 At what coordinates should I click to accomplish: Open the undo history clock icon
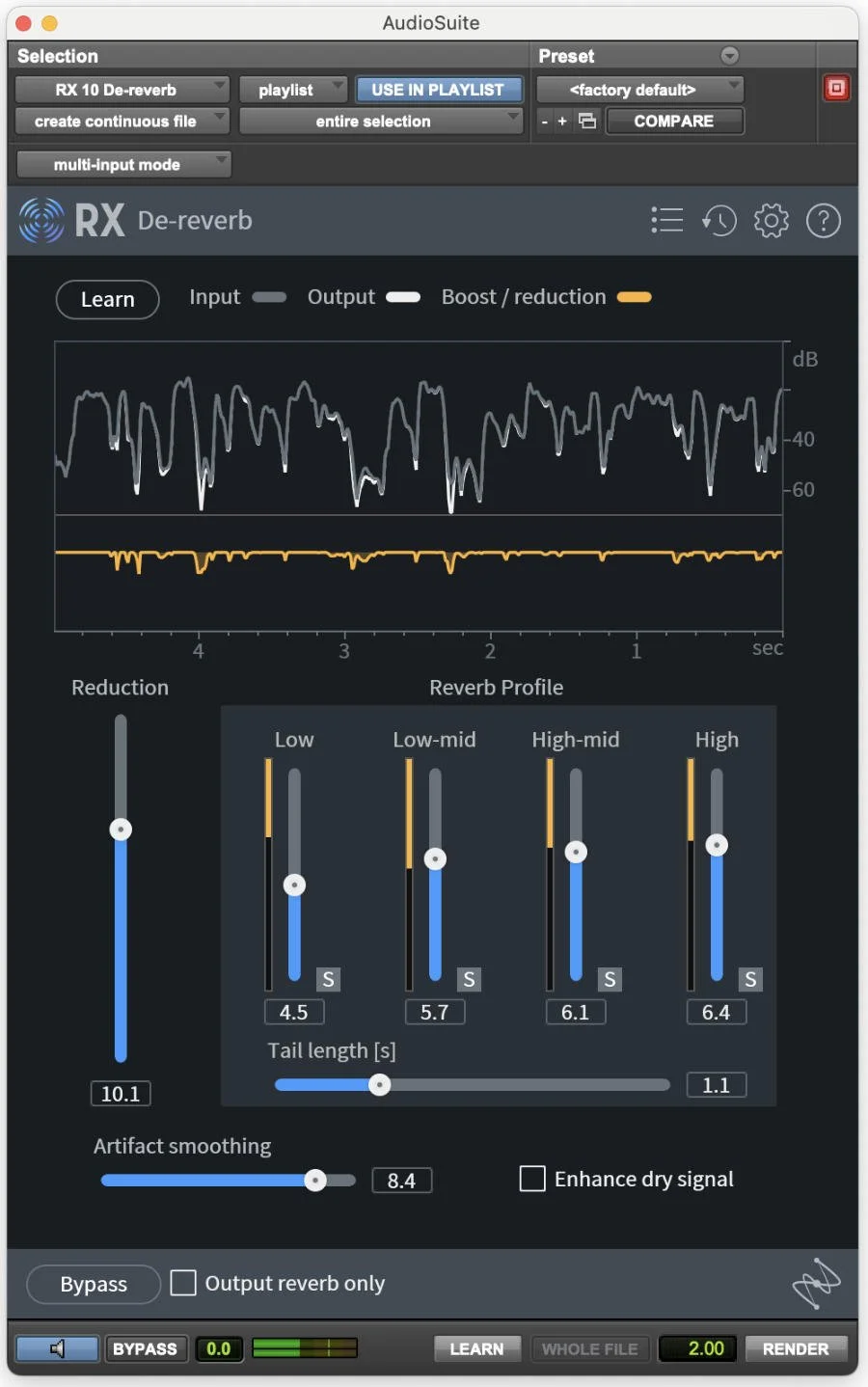[719, 221]
